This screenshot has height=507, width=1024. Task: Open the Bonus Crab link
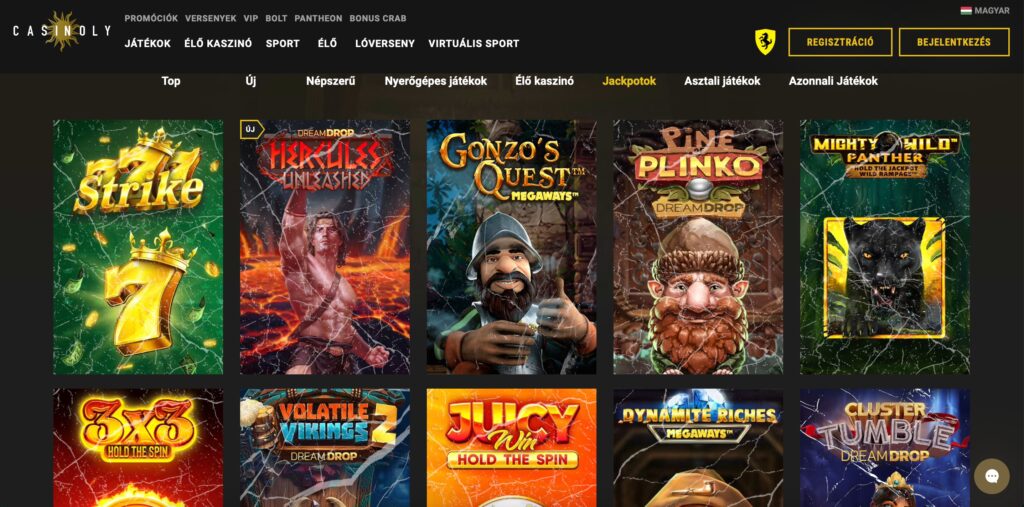tap(377, 18)
